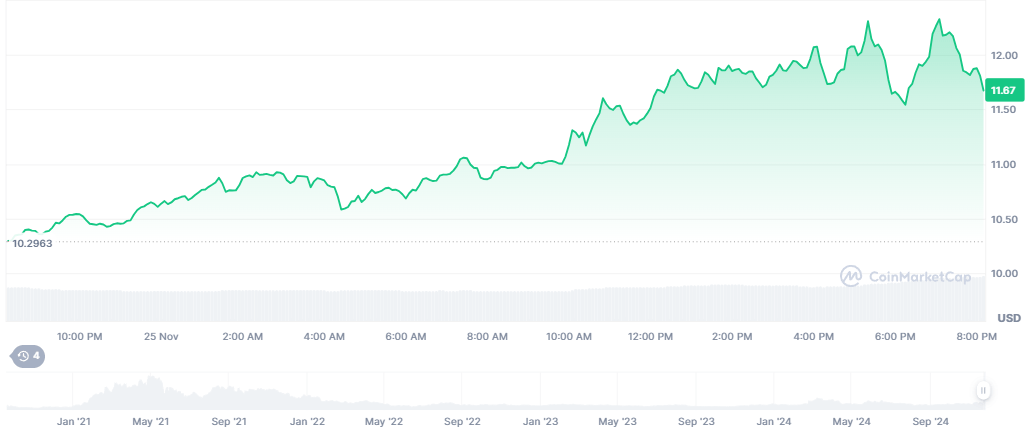Viewport: 1031px width, 443px height.
Task: Click the 10:00 AM time label
Action: [569, 337]
